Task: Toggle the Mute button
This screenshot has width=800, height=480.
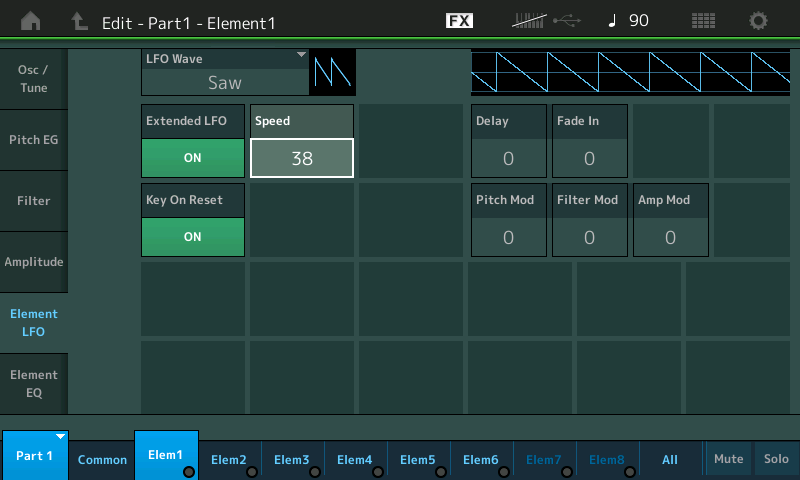Action: click(728, 459)
